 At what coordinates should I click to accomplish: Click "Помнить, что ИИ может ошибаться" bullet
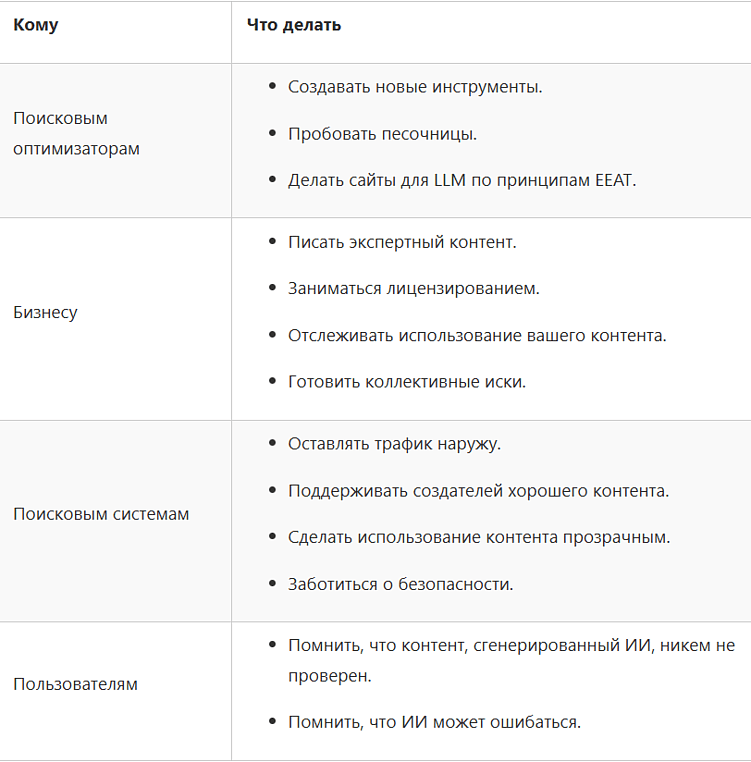tap(434, 722)
